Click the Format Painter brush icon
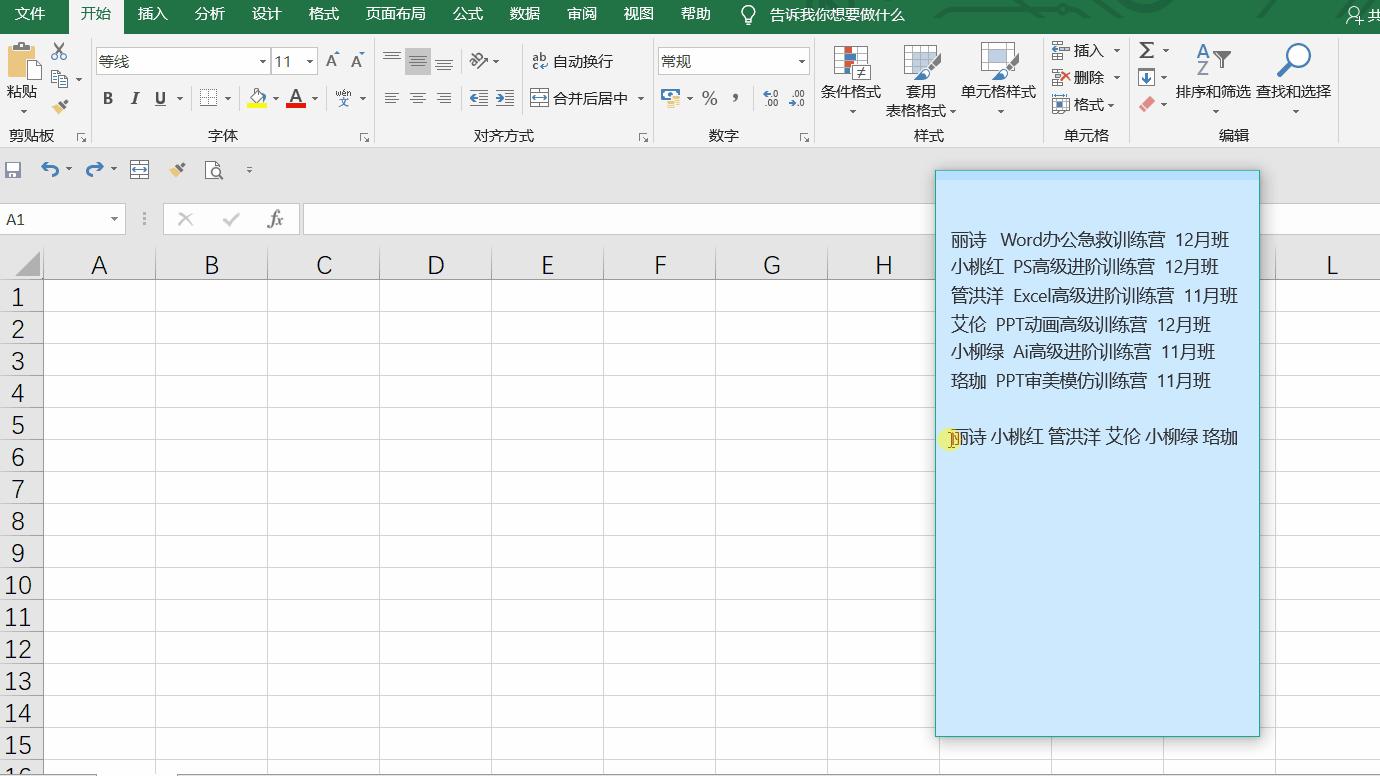This screenshot has height=776, width=1380. pos(60,105)
